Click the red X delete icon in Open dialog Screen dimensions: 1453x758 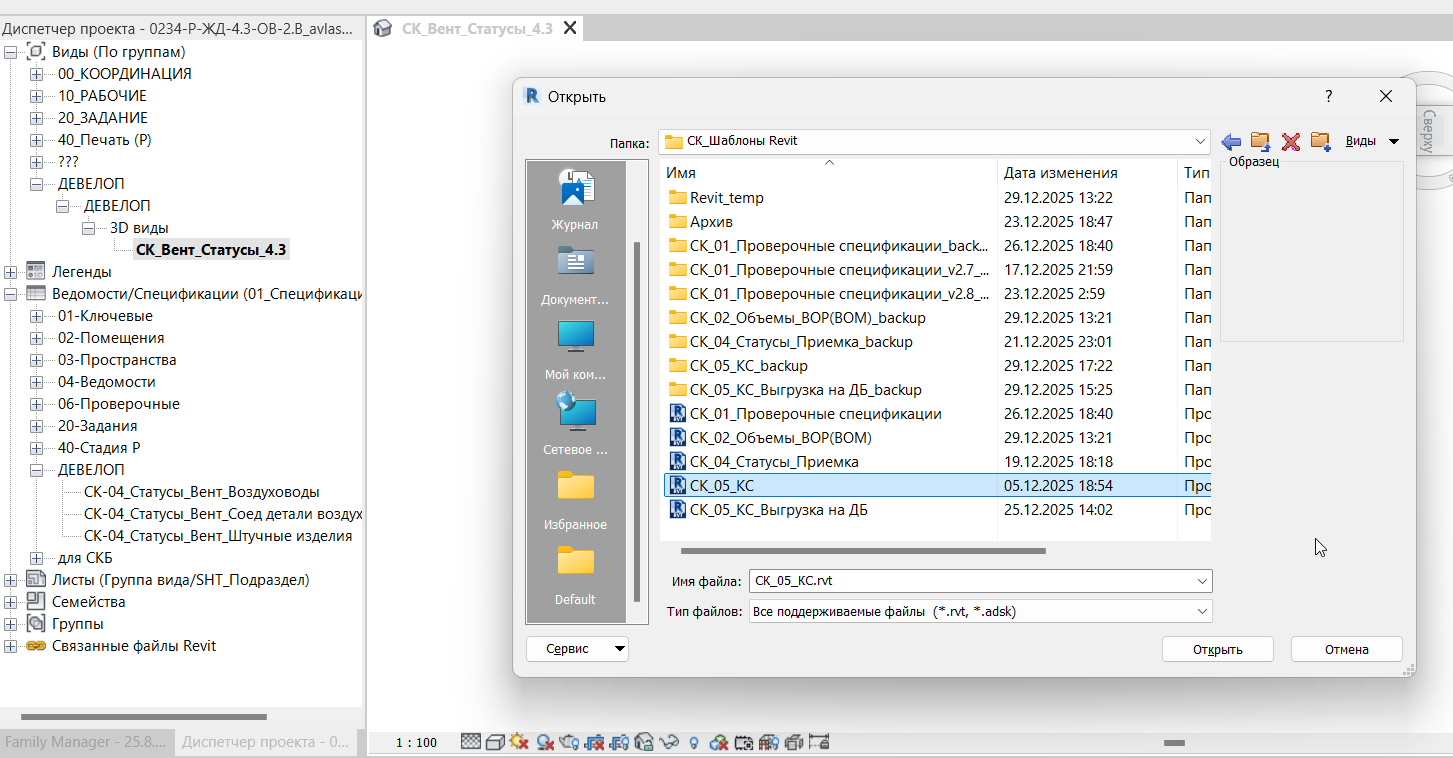tap(1291, 141)
